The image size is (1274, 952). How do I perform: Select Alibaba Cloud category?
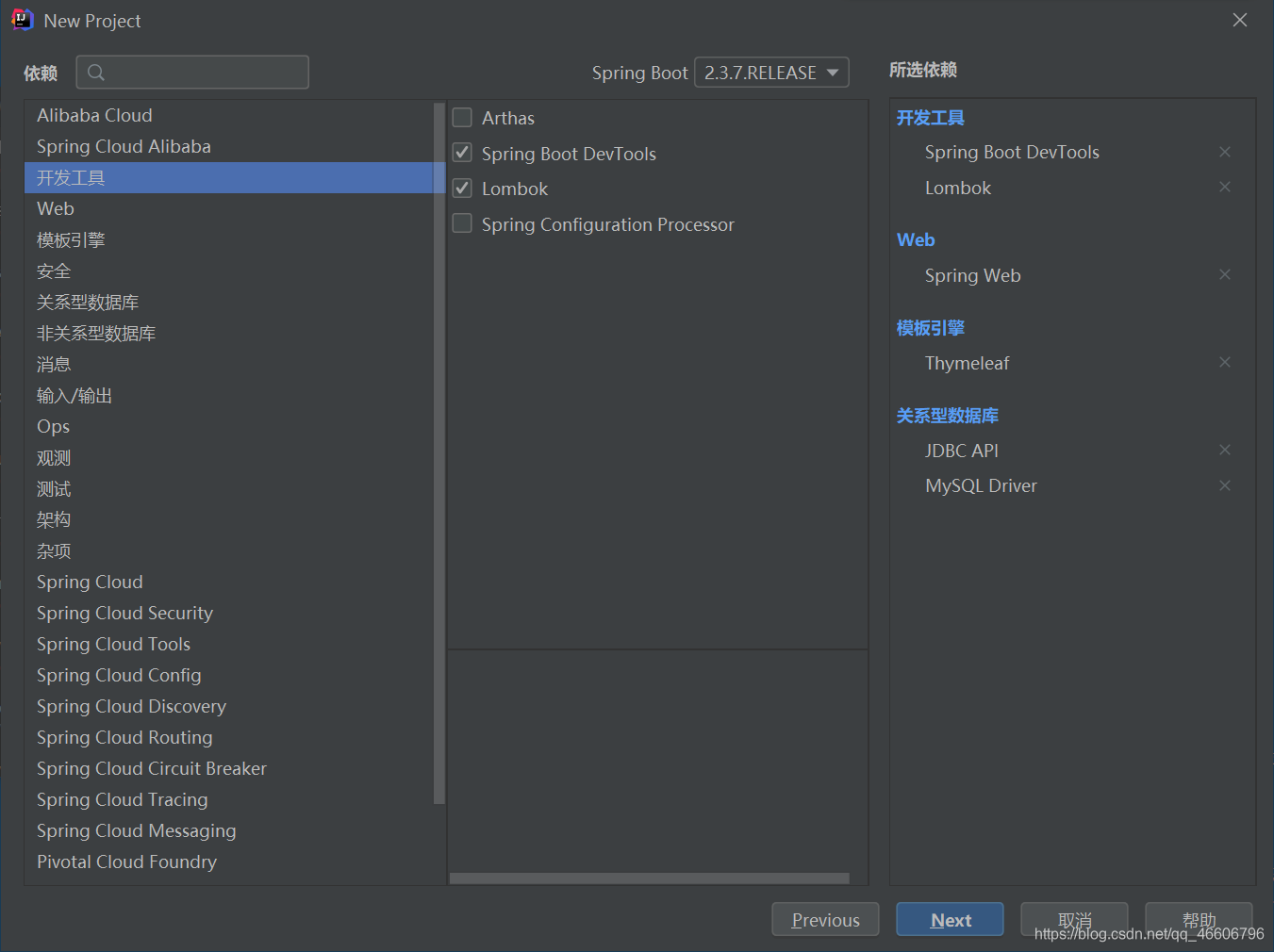pos(228,115)
